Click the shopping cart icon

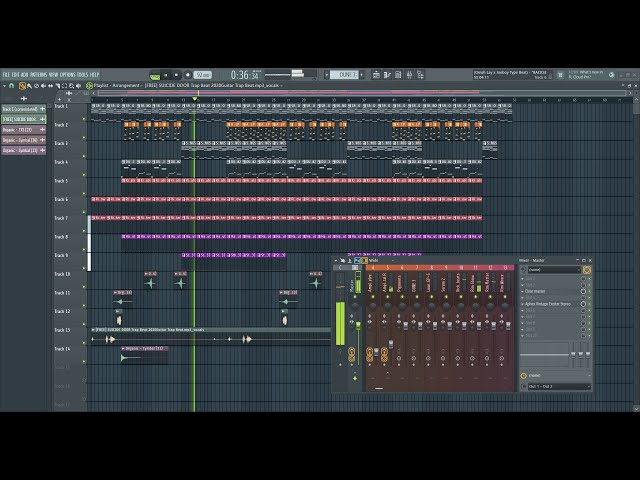click(x=560, y=75)
